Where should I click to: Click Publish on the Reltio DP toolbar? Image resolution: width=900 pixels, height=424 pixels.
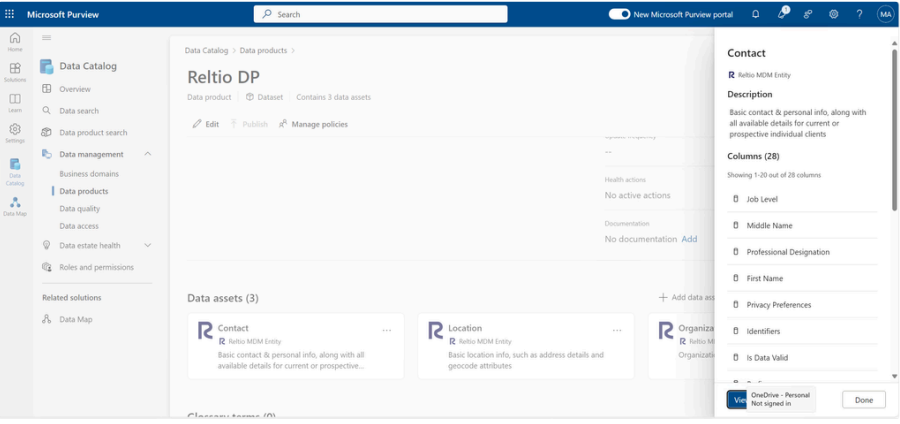(x=249, y=124)
